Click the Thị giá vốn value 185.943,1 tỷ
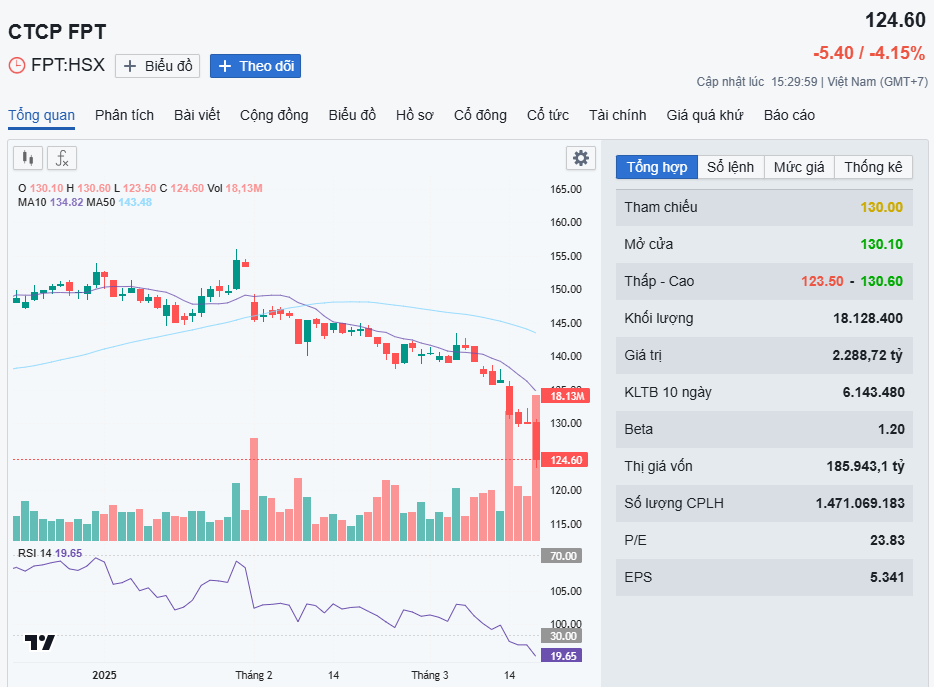 (865, 466)
